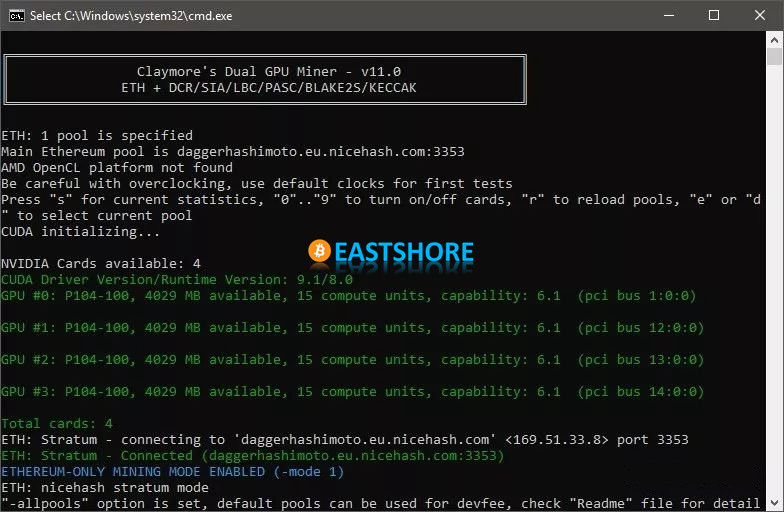Close the cmd.exe window
This screenshot has height=512, width=784.
pos(760,16)
